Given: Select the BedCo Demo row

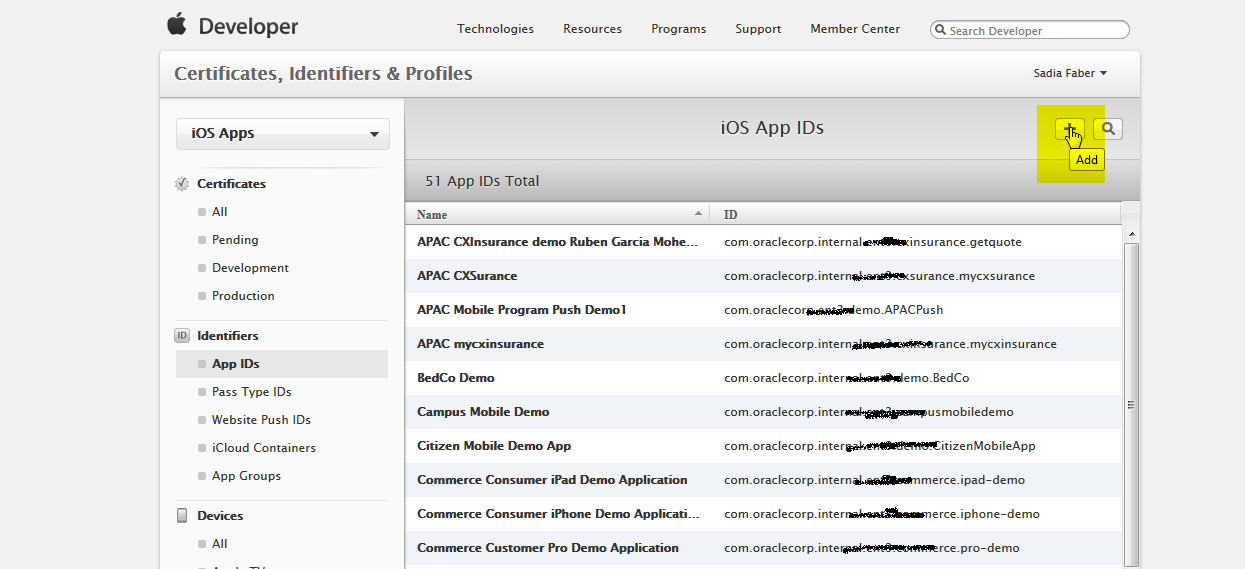Looking at the screenshot, I should click(x=763, y=378).
